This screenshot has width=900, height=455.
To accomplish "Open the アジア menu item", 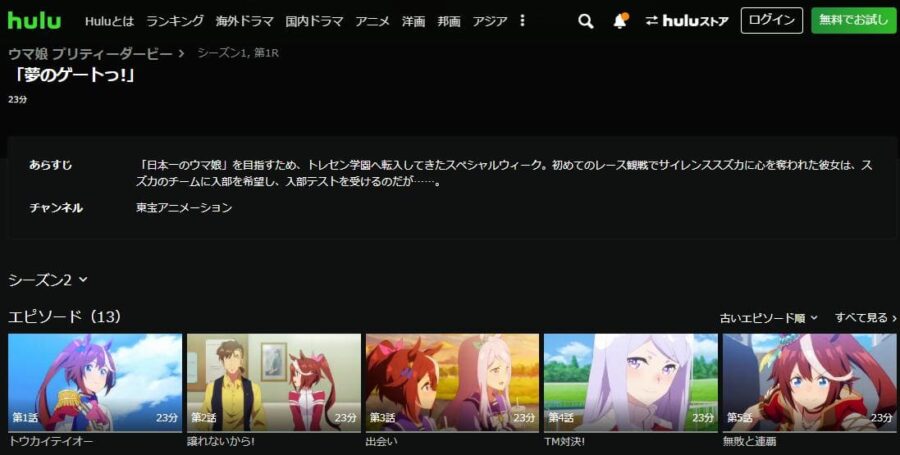I will tap(490, 21).
